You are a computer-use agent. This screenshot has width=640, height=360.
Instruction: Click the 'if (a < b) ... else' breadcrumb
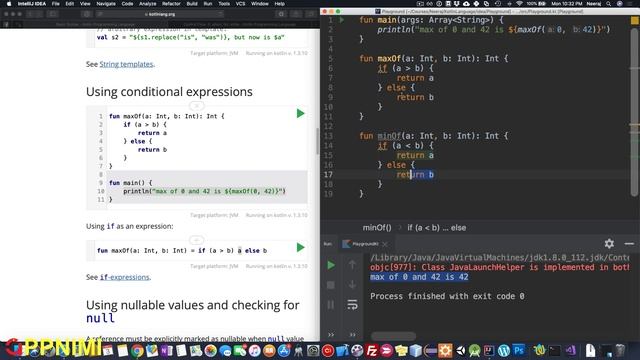tap(436, 228)
